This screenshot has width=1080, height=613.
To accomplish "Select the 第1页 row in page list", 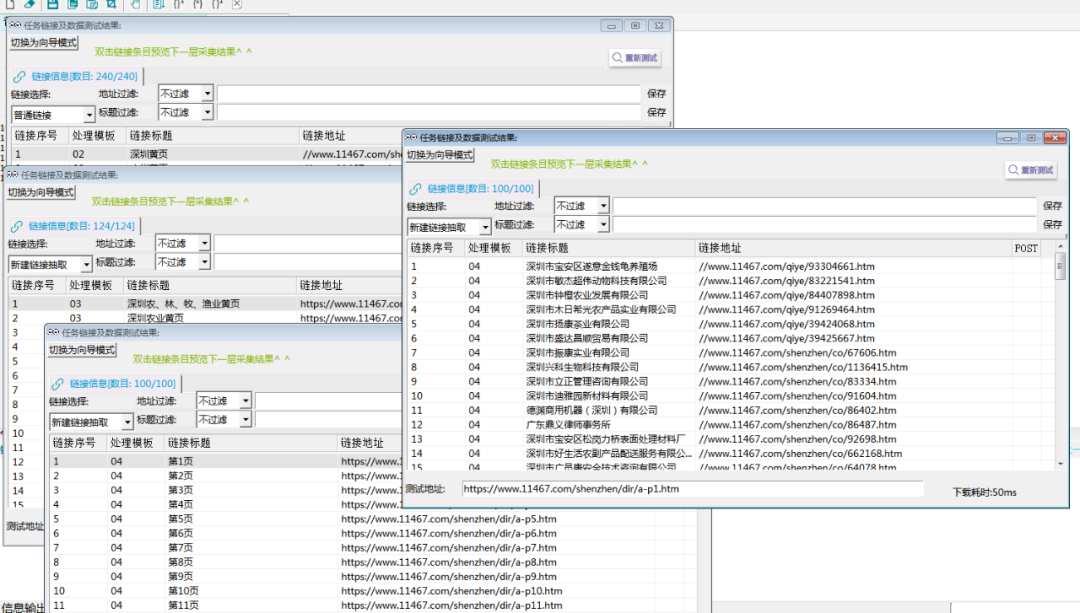I will (226, 461).
